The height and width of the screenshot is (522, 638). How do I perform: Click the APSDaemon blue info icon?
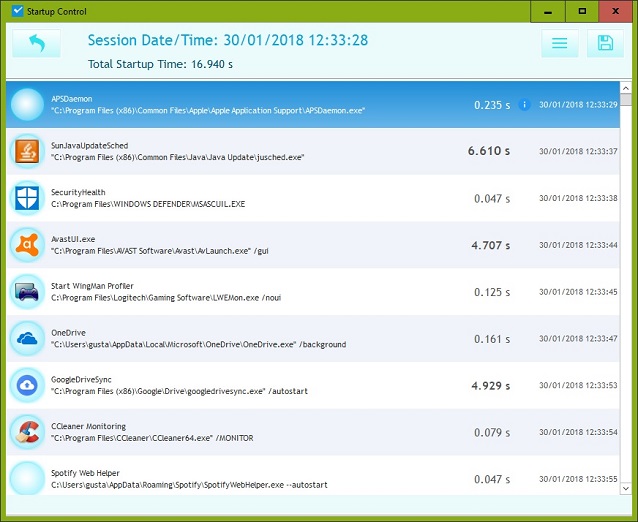tap(524, 105)
